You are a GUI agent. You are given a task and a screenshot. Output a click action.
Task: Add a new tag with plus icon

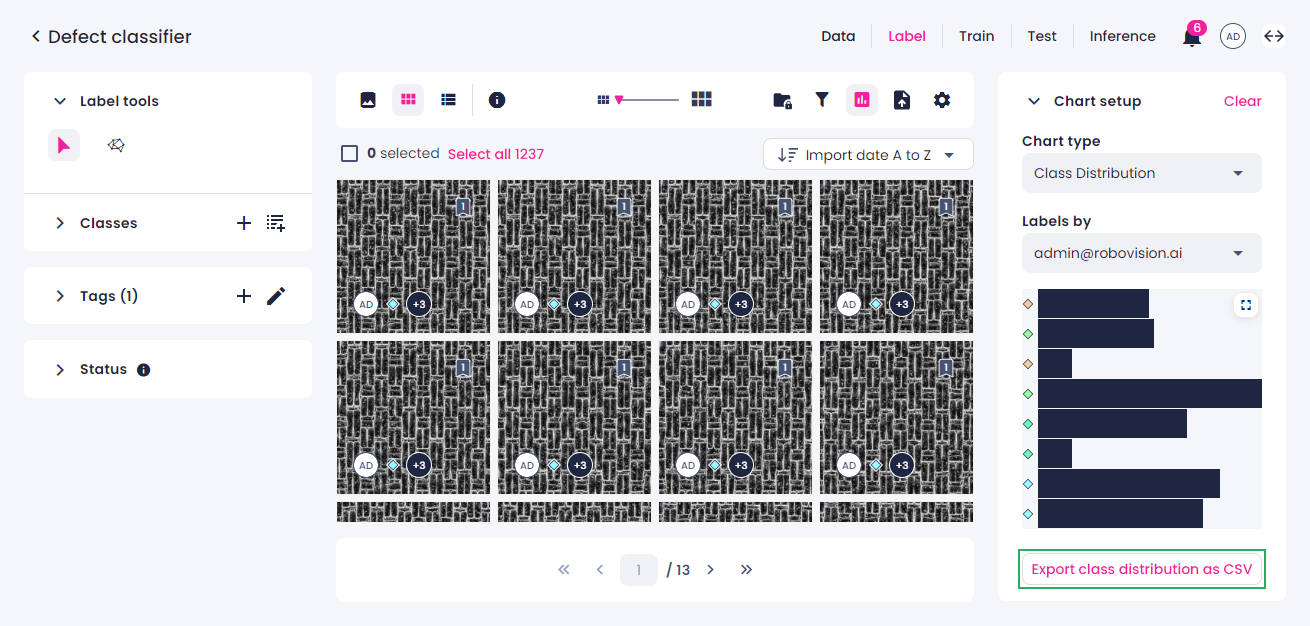pos(244,296)
